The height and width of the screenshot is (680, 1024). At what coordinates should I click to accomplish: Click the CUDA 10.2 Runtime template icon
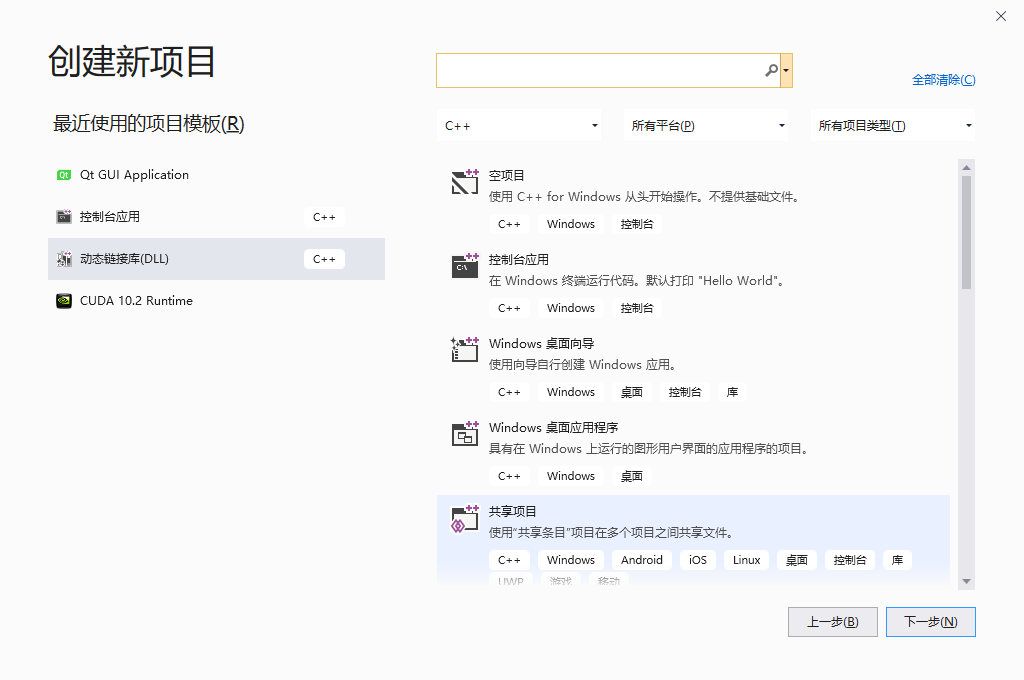pyautogui.click(x=64, y=300)
